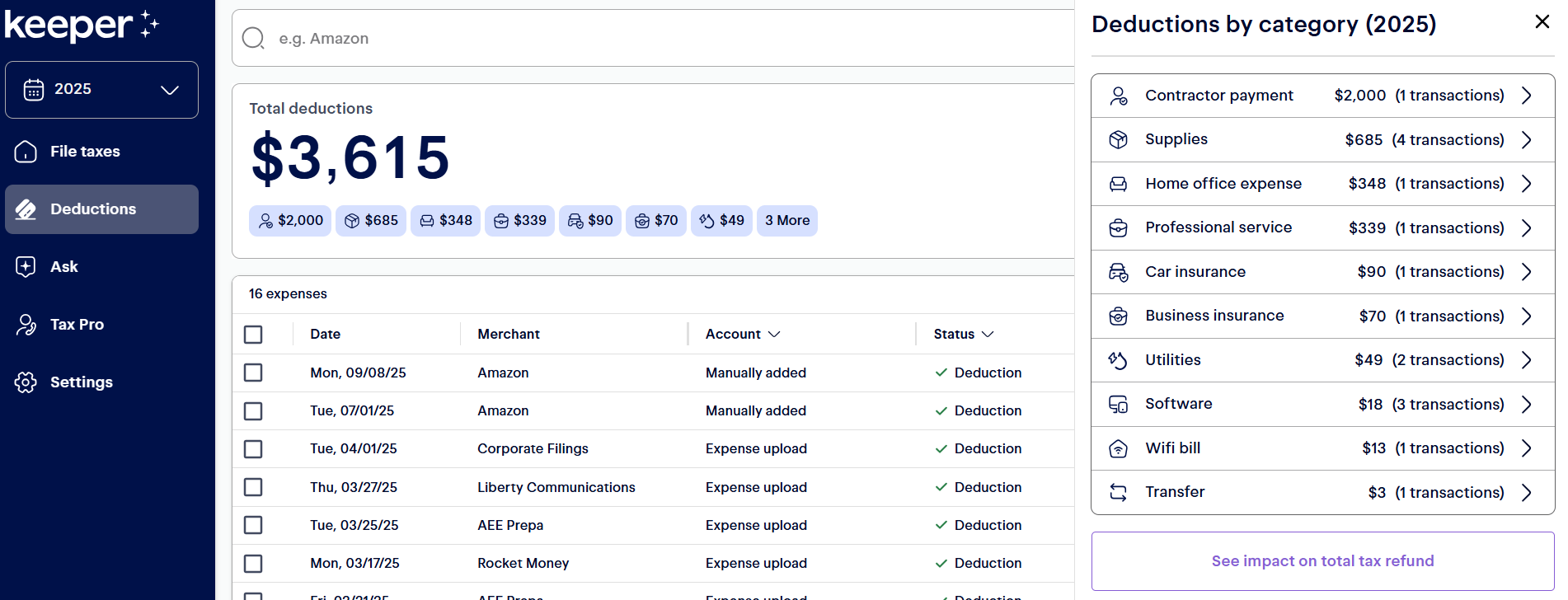
Task: Open the Tax Pro section
Action: click(x=77, y=325)
